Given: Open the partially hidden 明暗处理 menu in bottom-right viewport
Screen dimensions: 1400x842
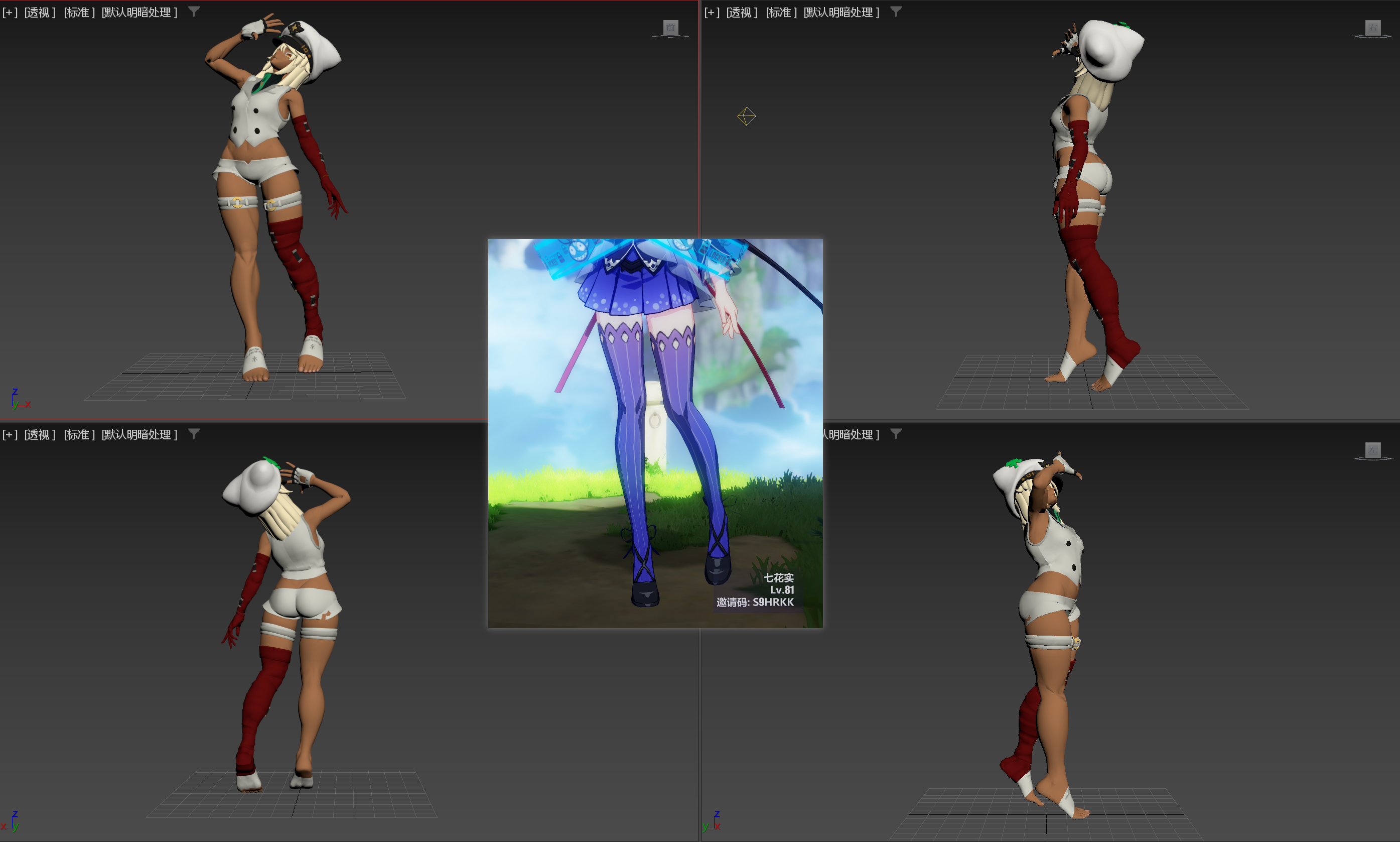Looking at the screenshot, I should point(851,435).
